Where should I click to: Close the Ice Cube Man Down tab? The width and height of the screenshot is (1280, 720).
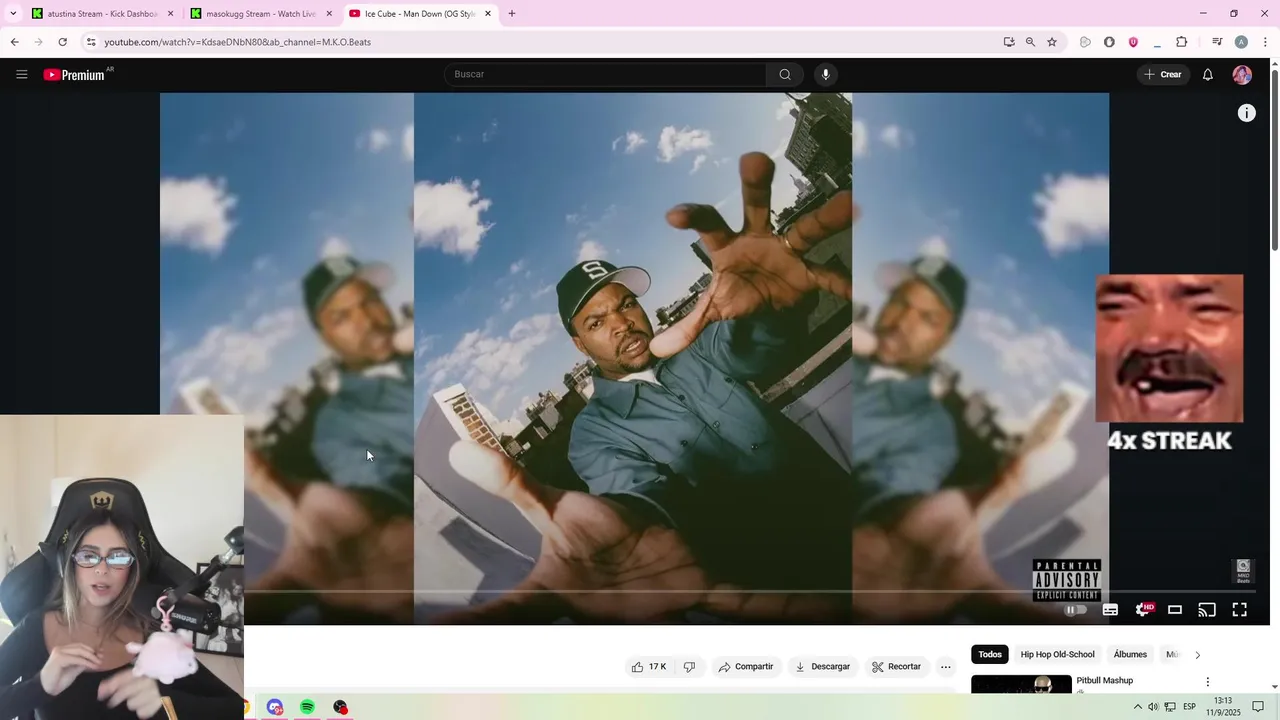coord(488,14)
